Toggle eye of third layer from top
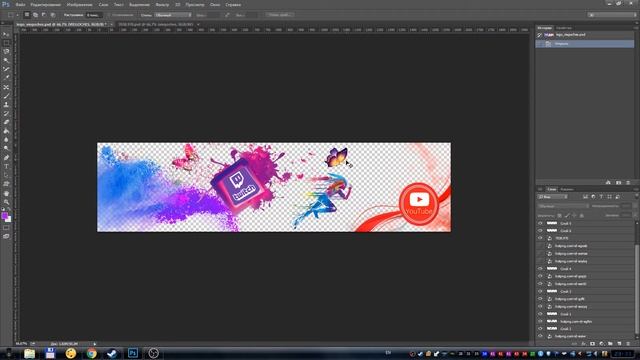 click(x=540, y=238)
